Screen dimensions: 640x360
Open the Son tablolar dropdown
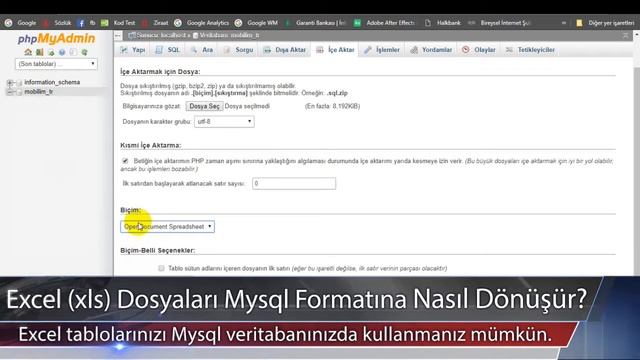56,64
